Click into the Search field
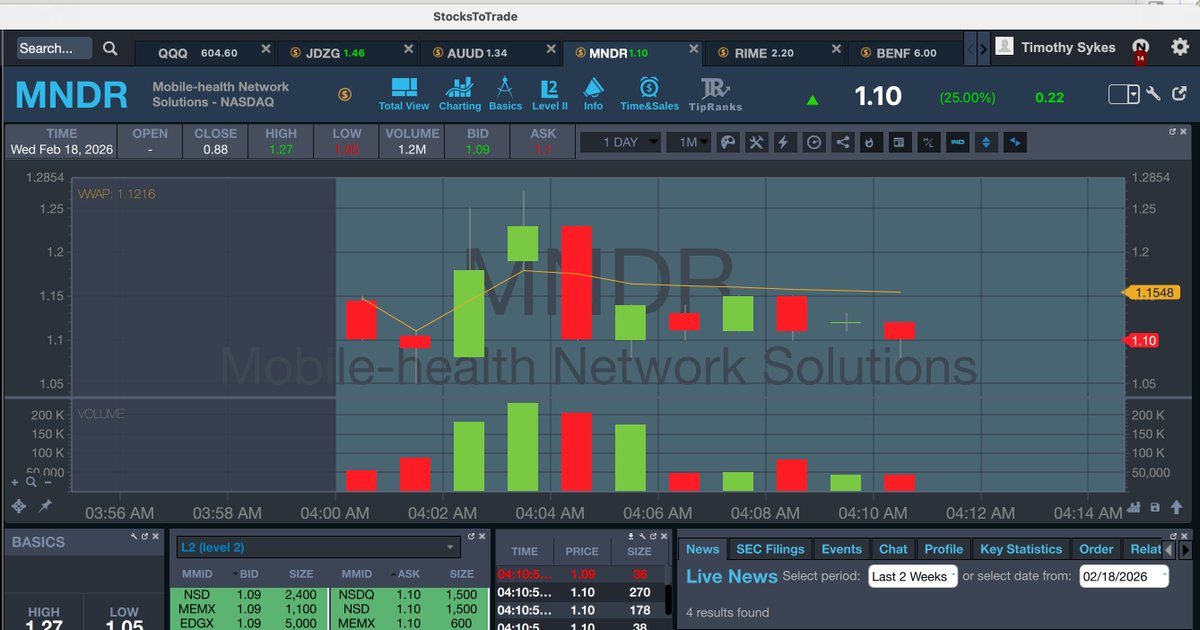The image size is (1200, 630). tap(54, 48)
